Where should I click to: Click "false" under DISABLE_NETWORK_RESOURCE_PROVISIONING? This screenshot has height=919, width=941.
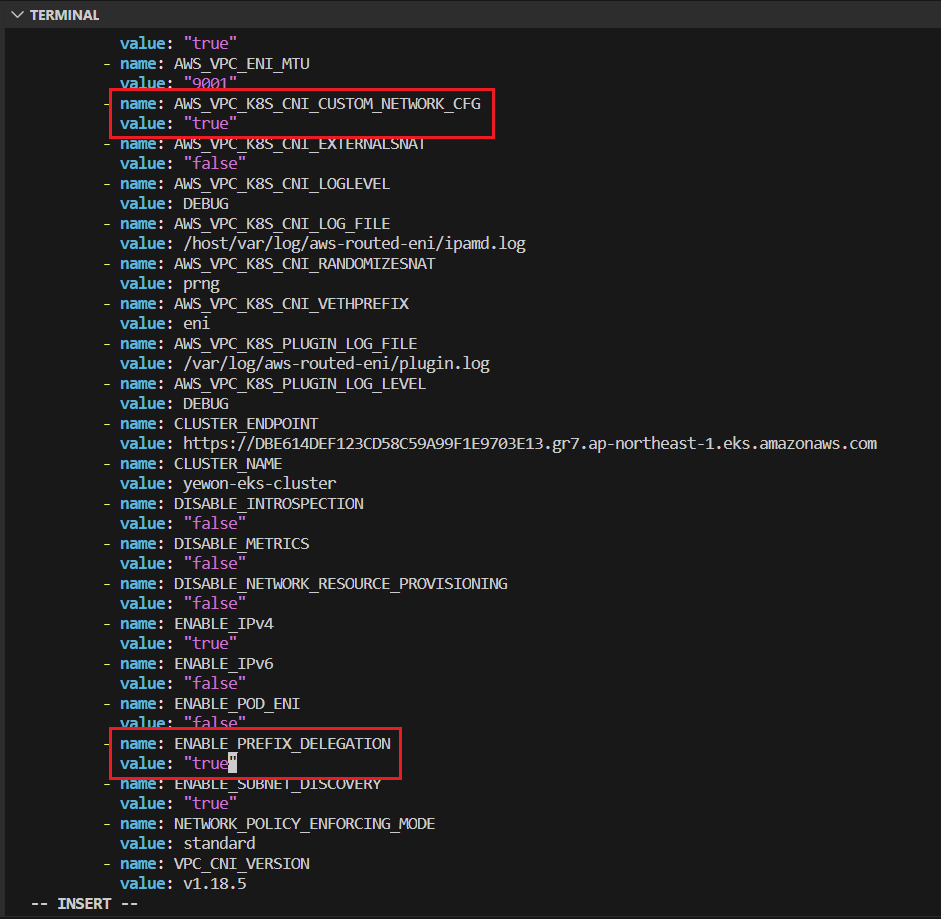coord(214,604)
